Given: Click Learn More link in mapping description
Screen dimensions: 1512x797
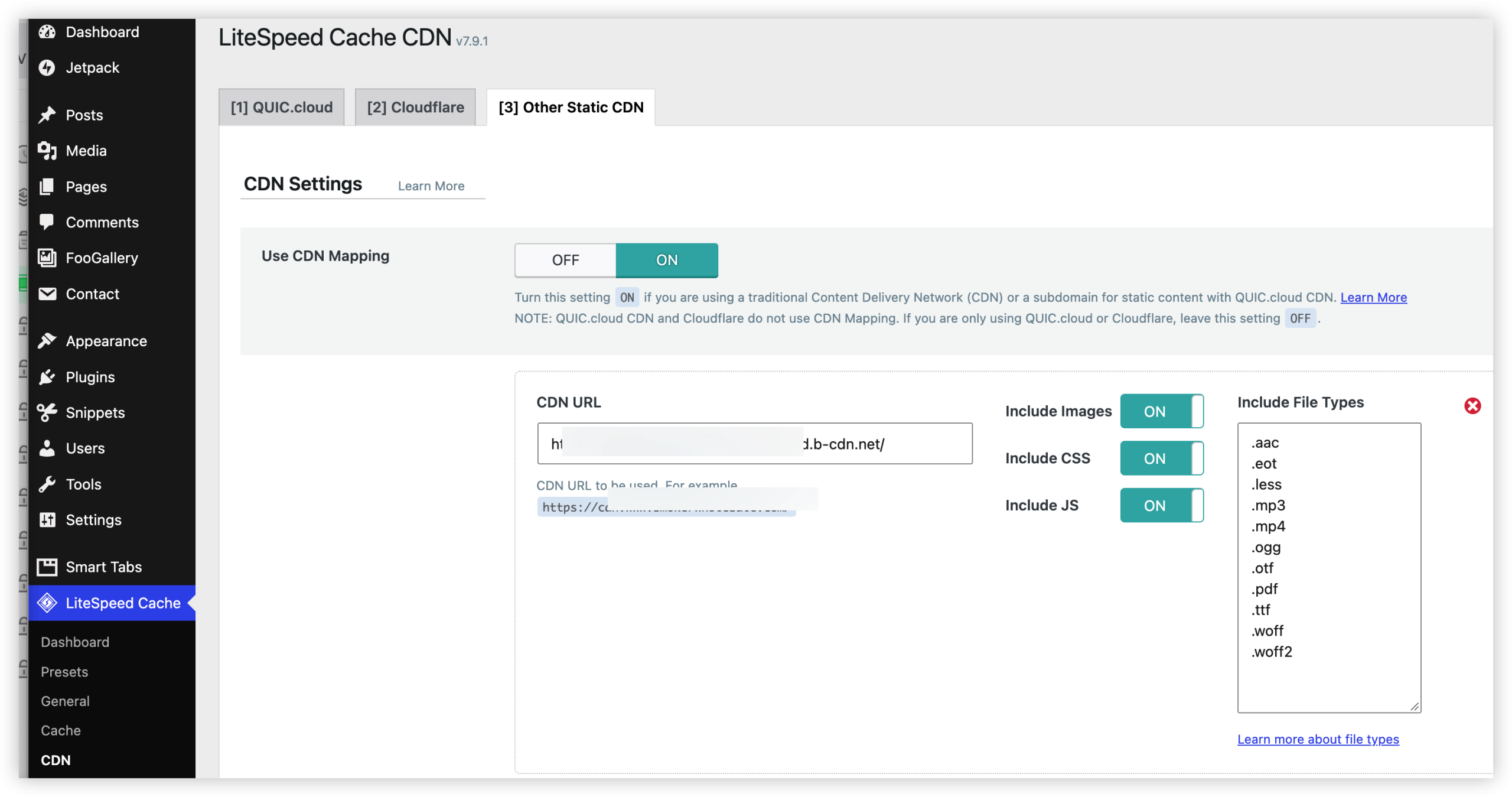Looking at the screenshot, I should click(x=1373, y=297).
